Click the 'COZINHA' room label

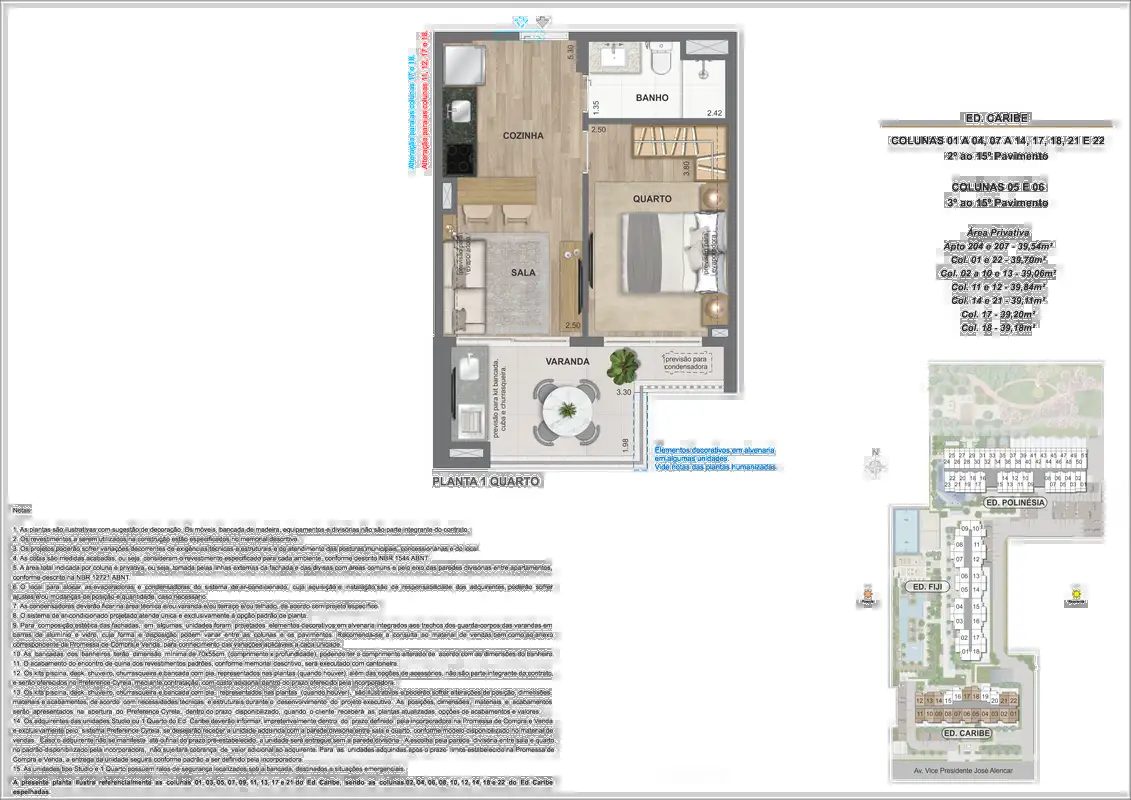[523, 136]
